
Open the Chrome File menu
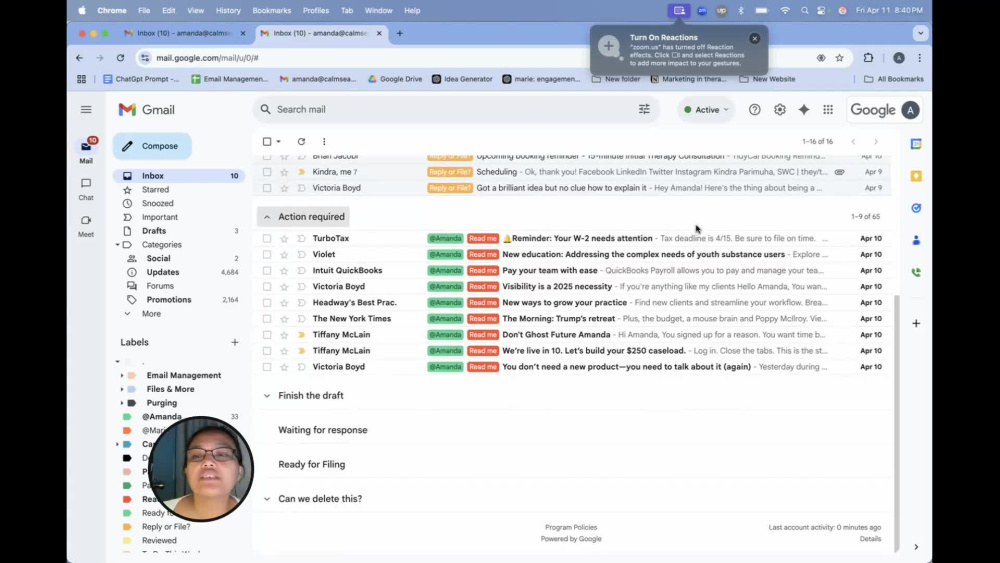point(144,10)
